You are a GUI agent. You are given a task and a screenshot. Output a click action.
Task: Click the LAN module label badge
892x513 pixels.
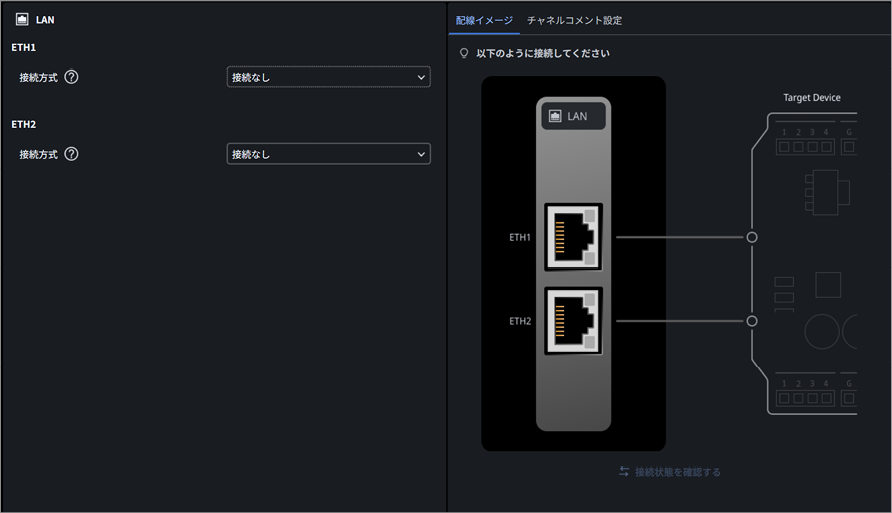coord(573,116)
